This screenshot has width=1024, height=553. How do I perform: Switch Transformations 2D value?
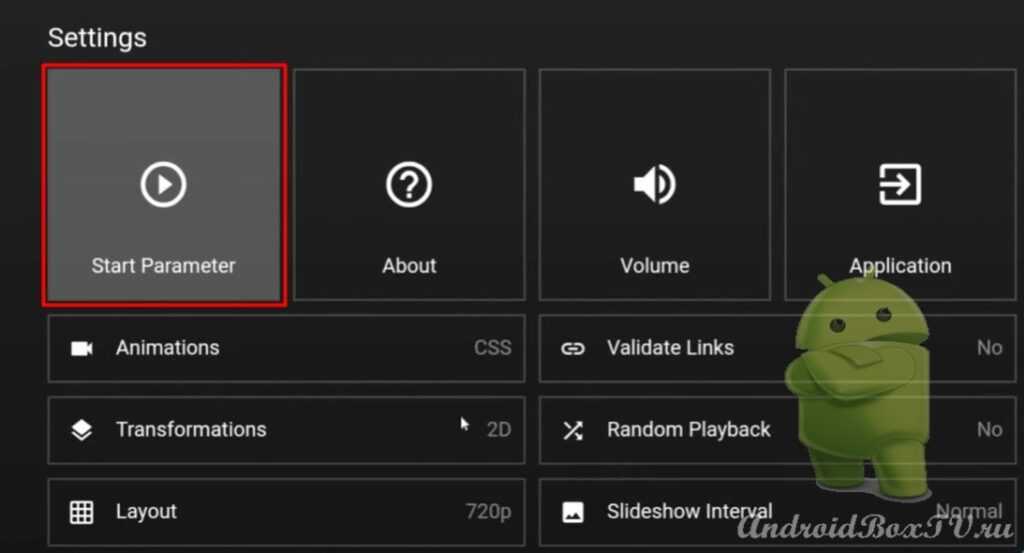point(498,430)
